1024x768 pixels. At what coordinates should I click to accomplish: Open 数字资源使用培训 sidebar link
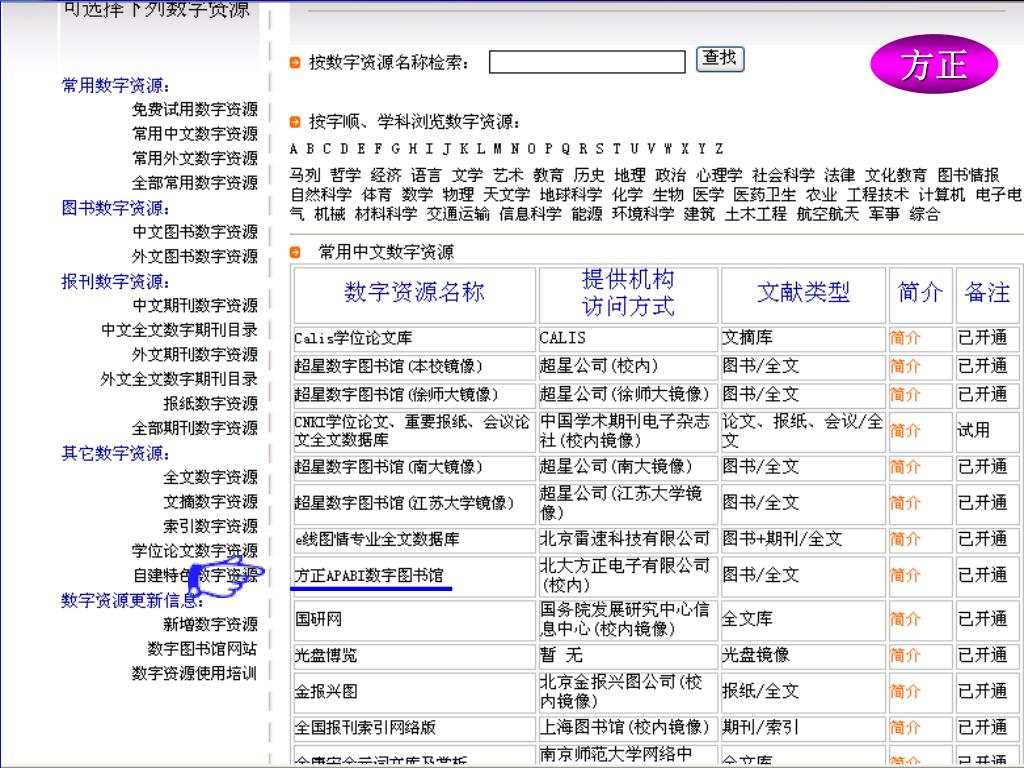[x=195, y=673]
